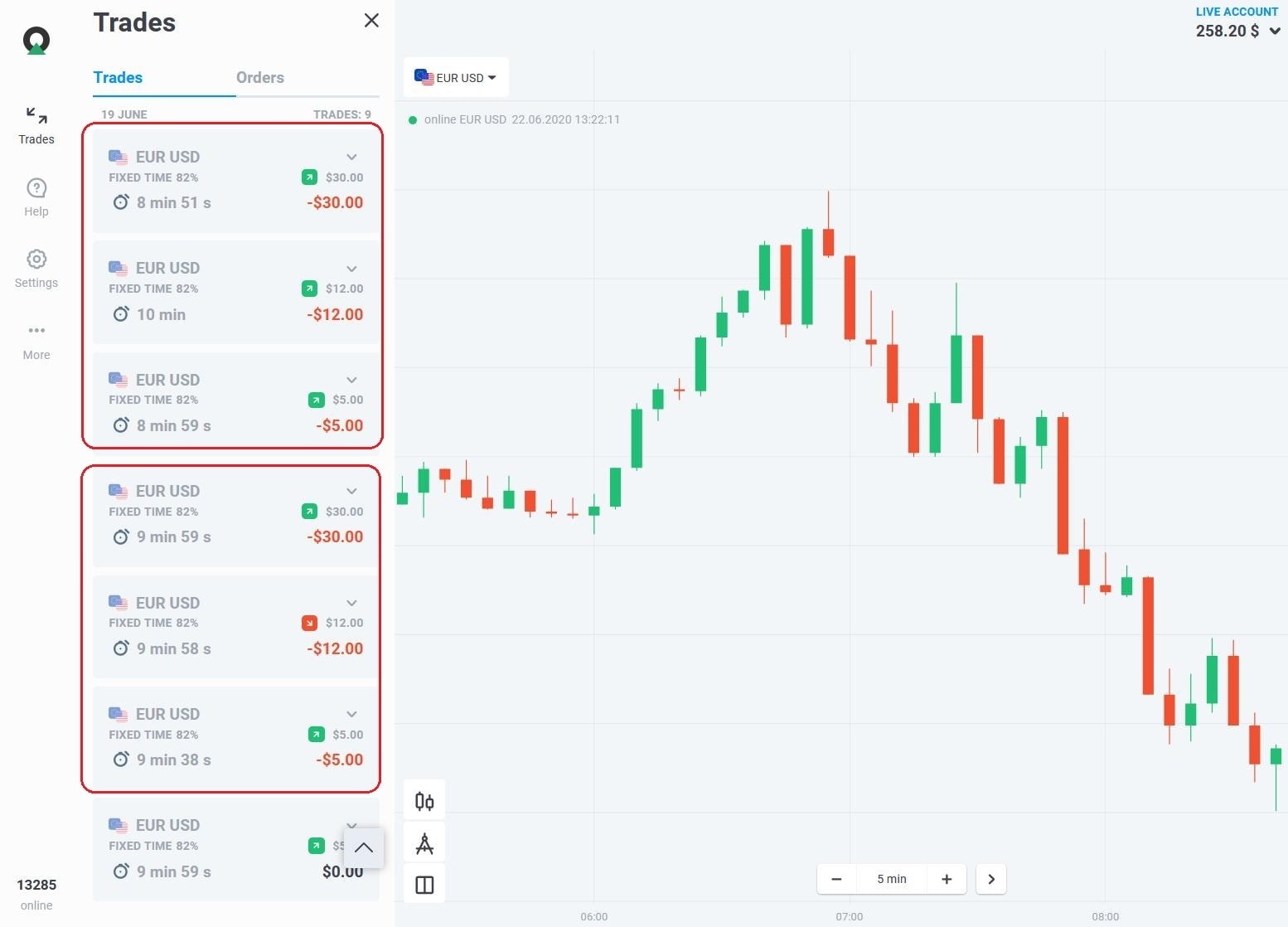This screenshot has width=1288, height=927.
Task: Click the -$12.00 result of 10 min trade
Action: (x=335, y=314)
